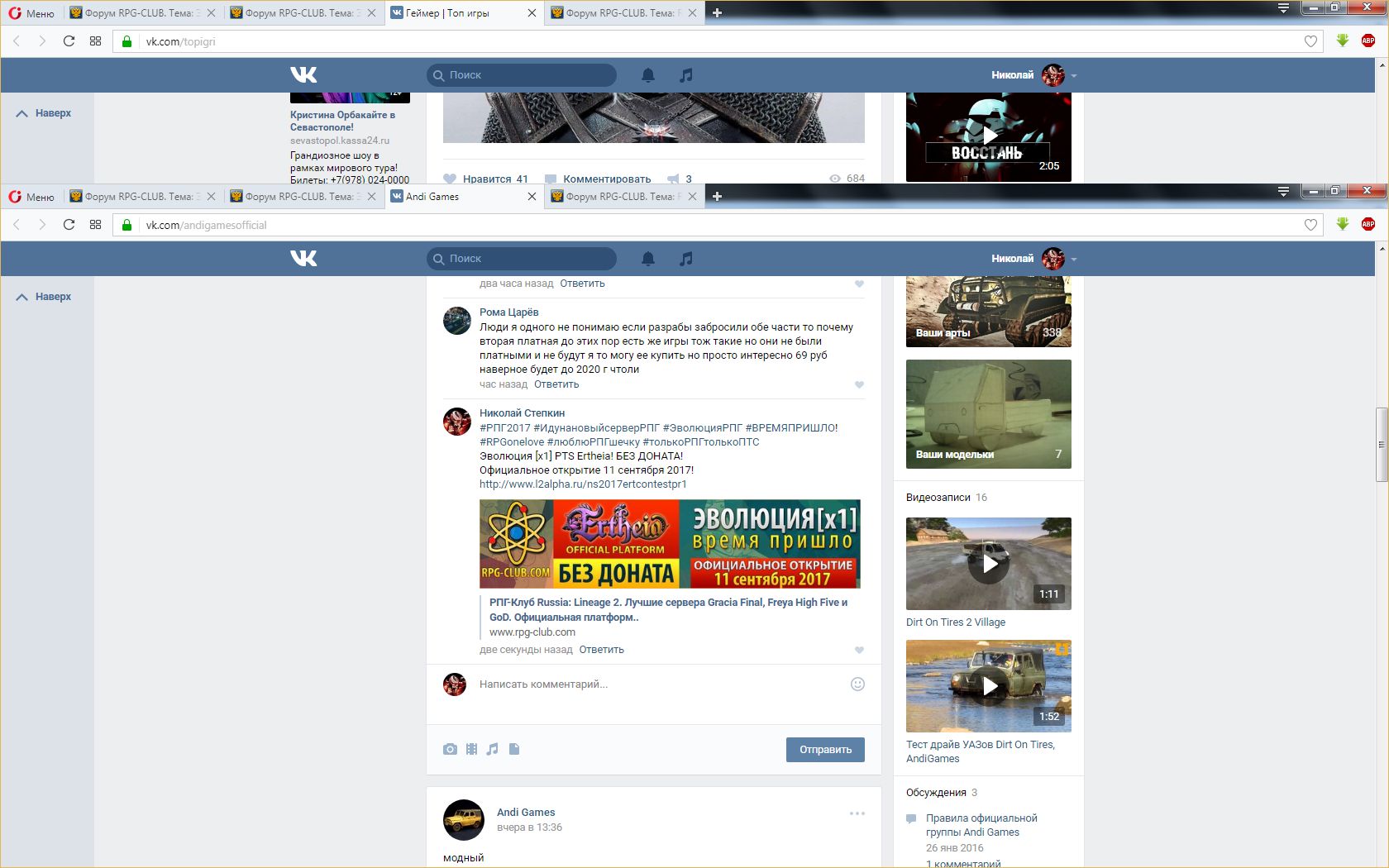Screen dimensions: 1389x868
Task: Reload the front window page with the refresh icon
Action: coord(69,225)
